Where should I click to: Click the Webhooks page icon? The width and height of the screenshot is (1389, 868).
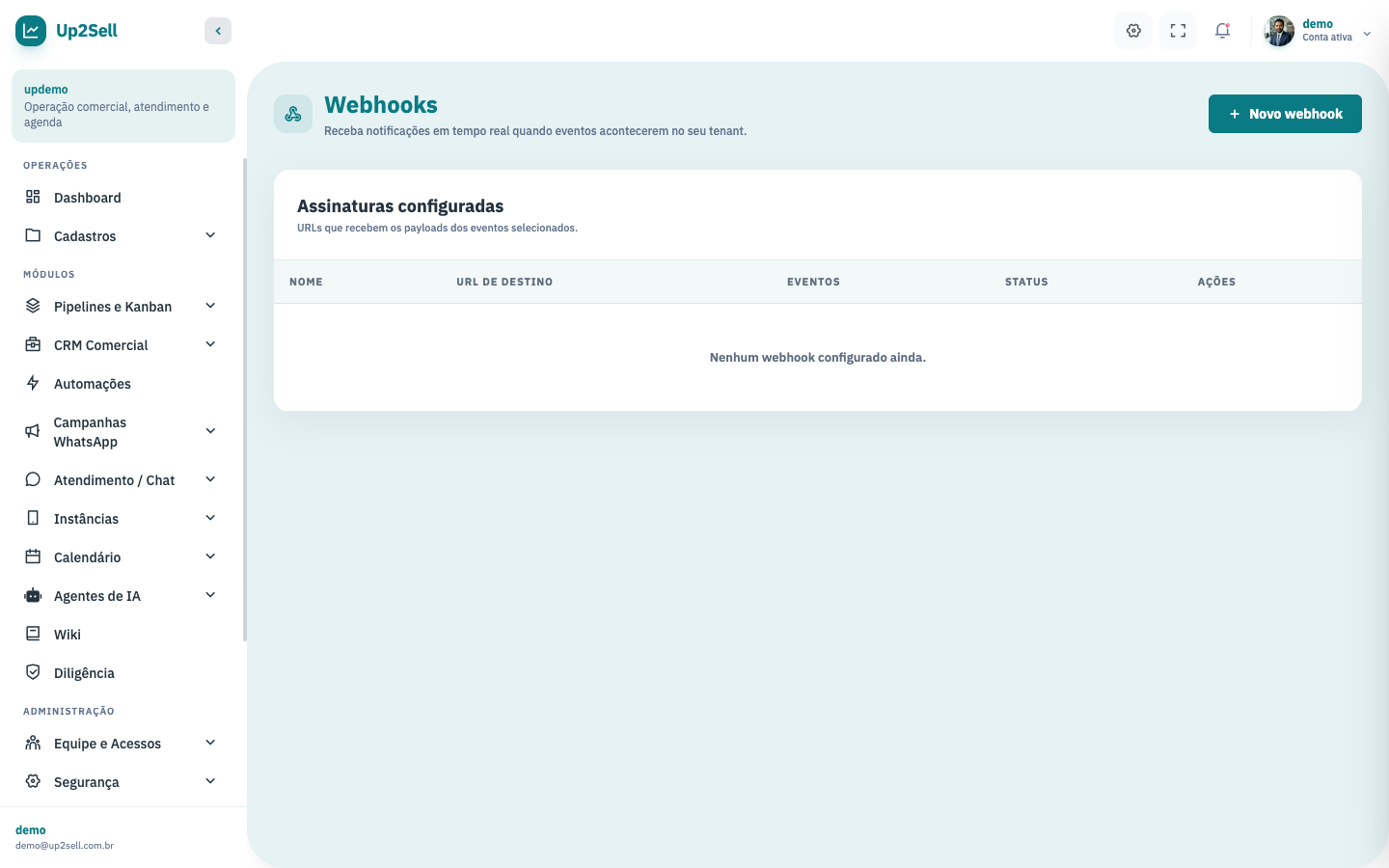(x=293, y=114)
